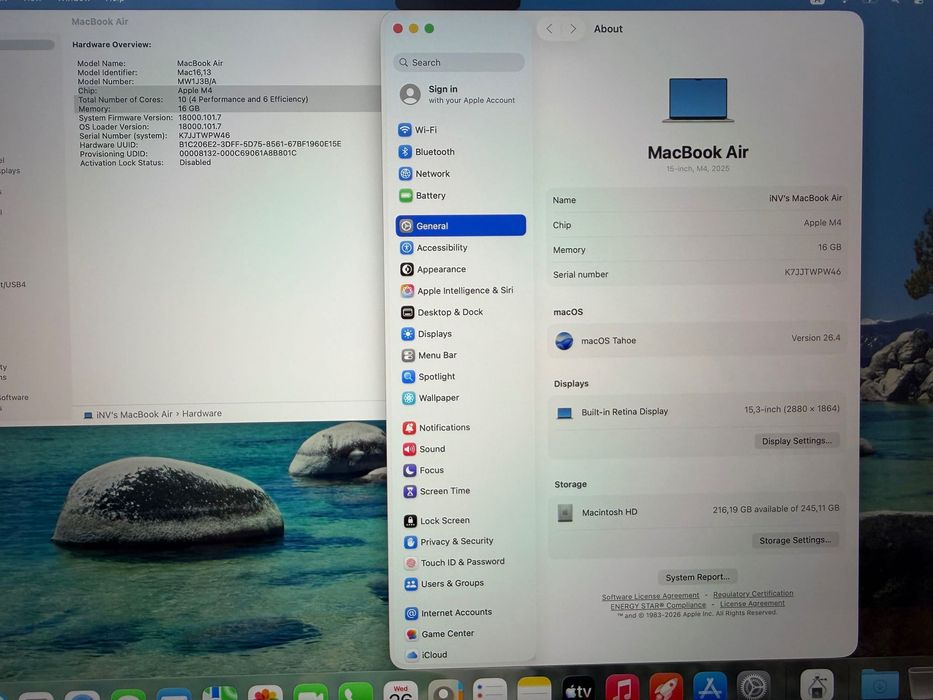This screenshot has height=700, width=933.
Task: Open Calendar from the Dock
Action: tap(401, 691)
